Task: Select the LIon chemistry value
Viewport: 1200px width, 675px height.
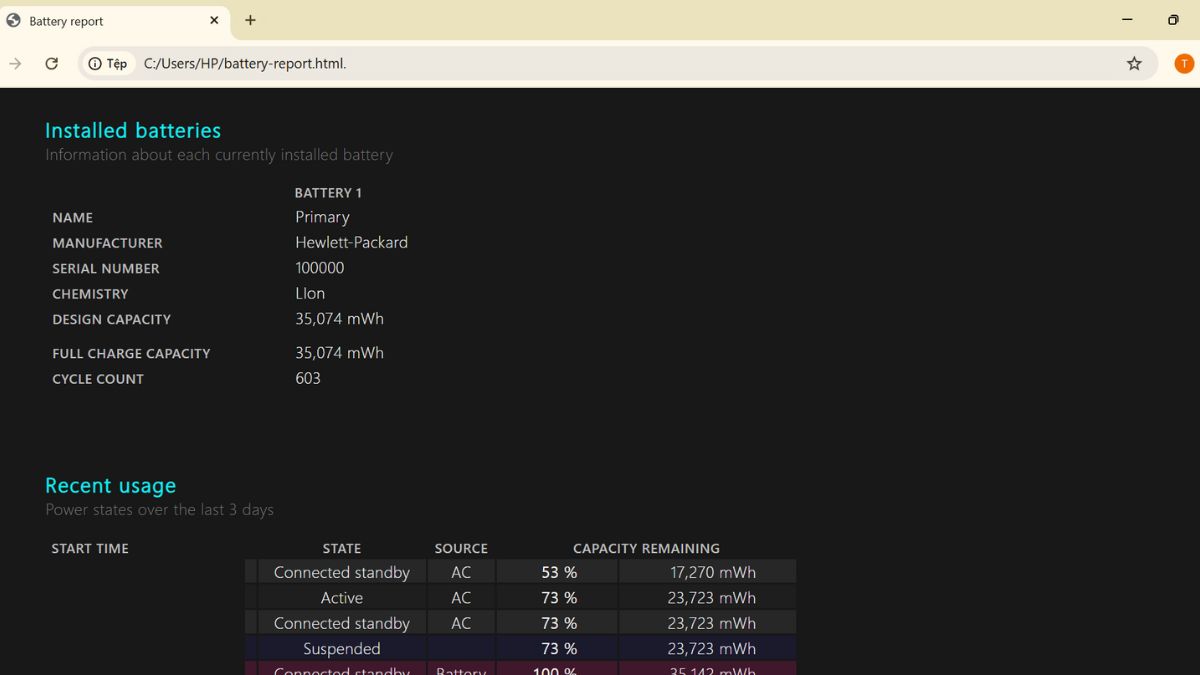Action: point(310,293)
